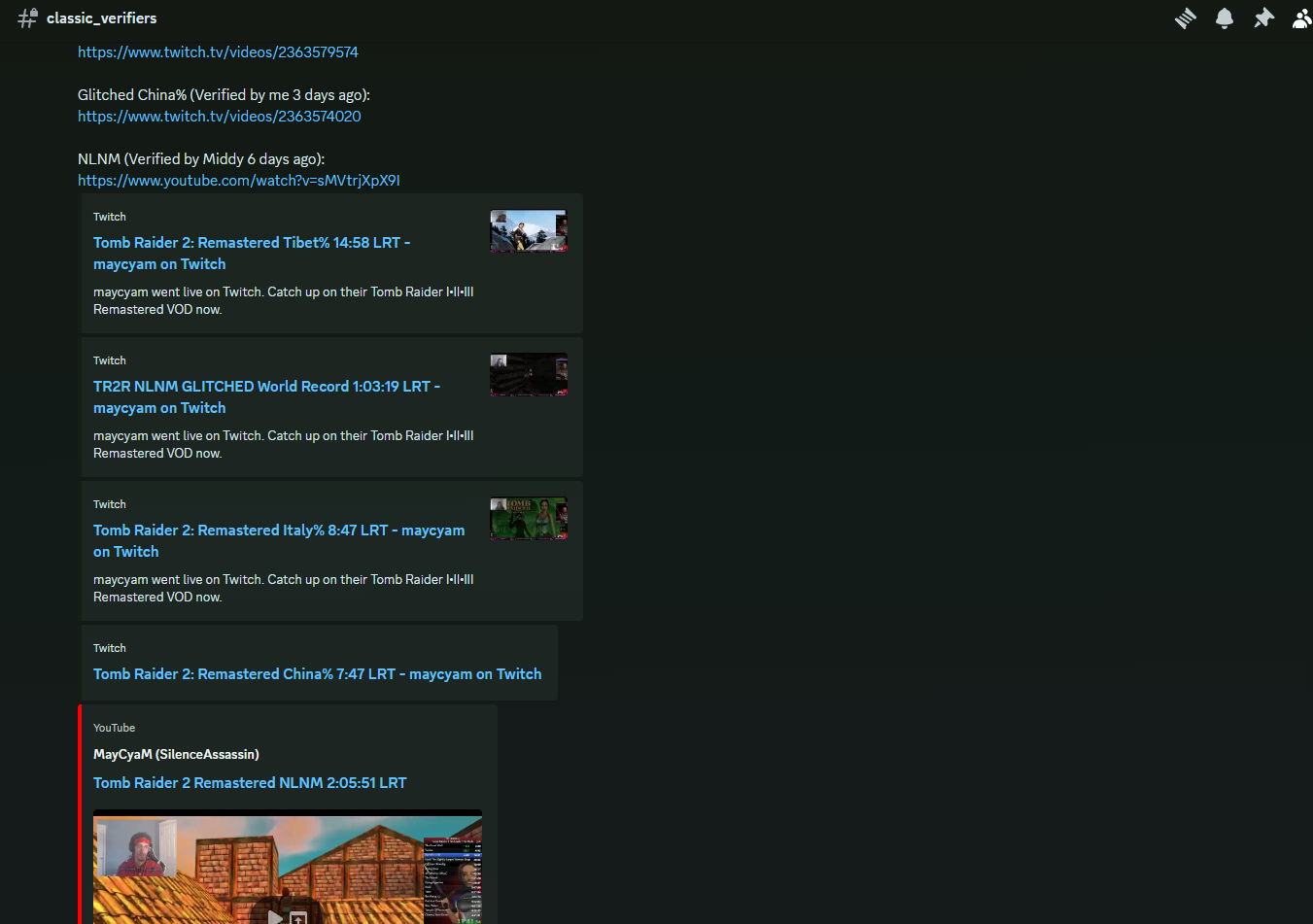Click the classic_verifiers channel hash icon
Viewport: 1313px width, 924px height.
(x=27, y=18)
